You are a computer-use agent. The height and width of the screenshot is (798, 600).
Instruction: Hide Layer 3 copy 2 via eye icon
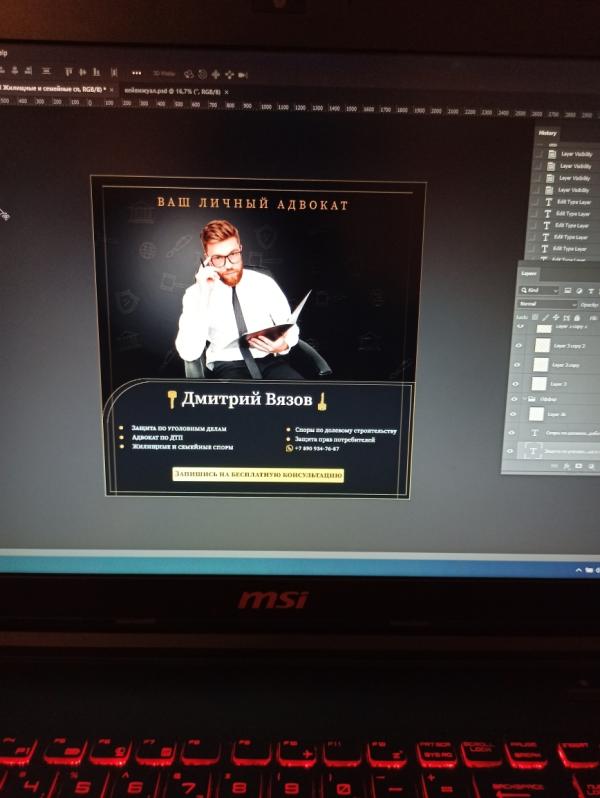point(519,346)
